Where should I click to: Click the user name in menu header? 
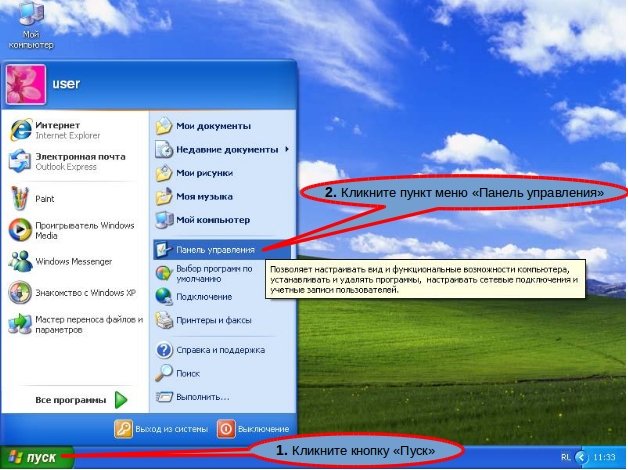tap(66, 84)
